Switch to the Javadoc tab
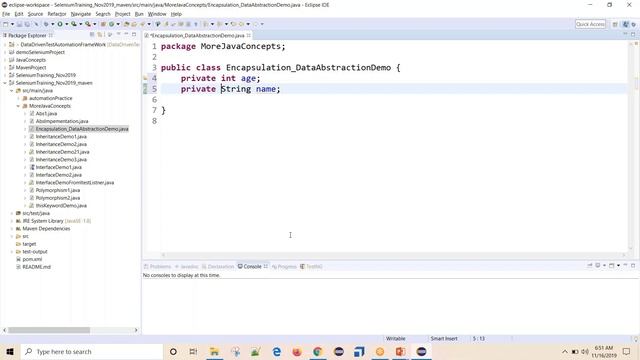Screen dimensions: 640x360 [x=187, y=267]
